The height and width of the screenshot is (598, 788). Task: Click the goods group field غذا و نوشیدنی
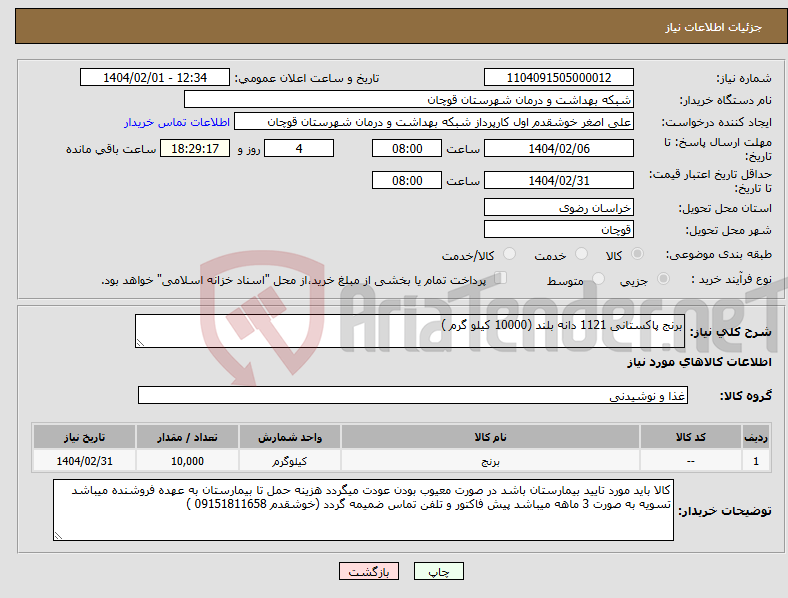pyautogui.click(x=413, y=395)
